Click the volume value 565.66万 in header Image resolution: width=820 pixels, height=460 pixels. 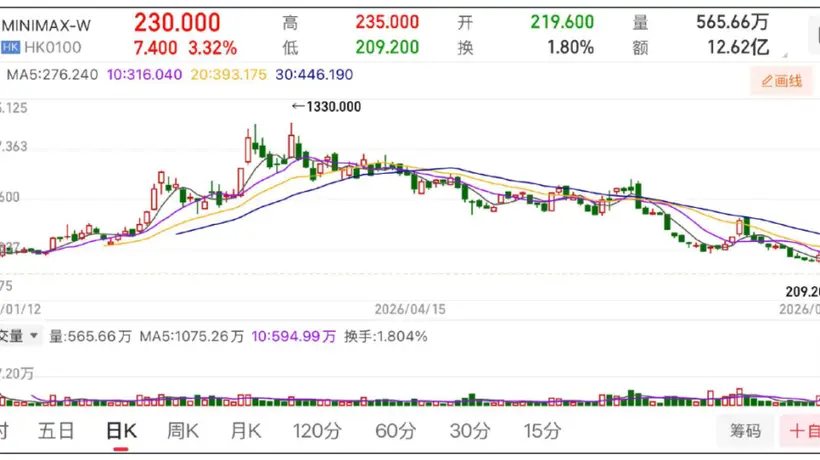click(x=733, y=22)
